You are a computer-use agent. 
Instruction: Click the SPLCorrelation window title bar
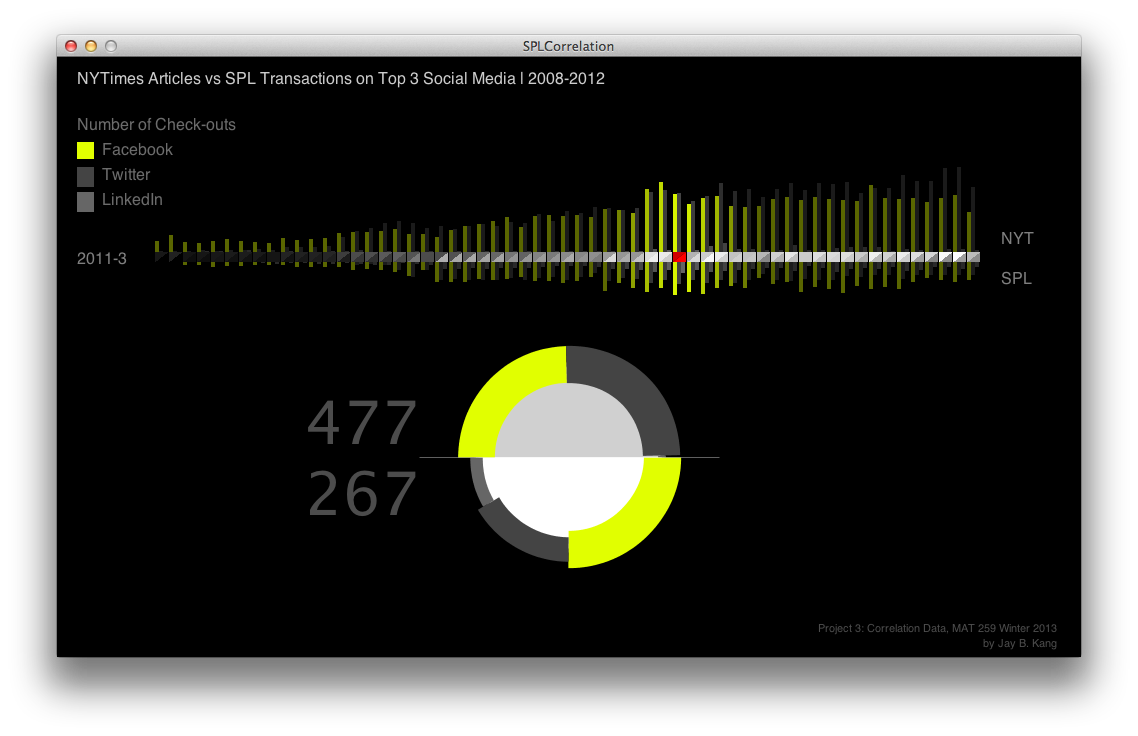coord(568,46)
